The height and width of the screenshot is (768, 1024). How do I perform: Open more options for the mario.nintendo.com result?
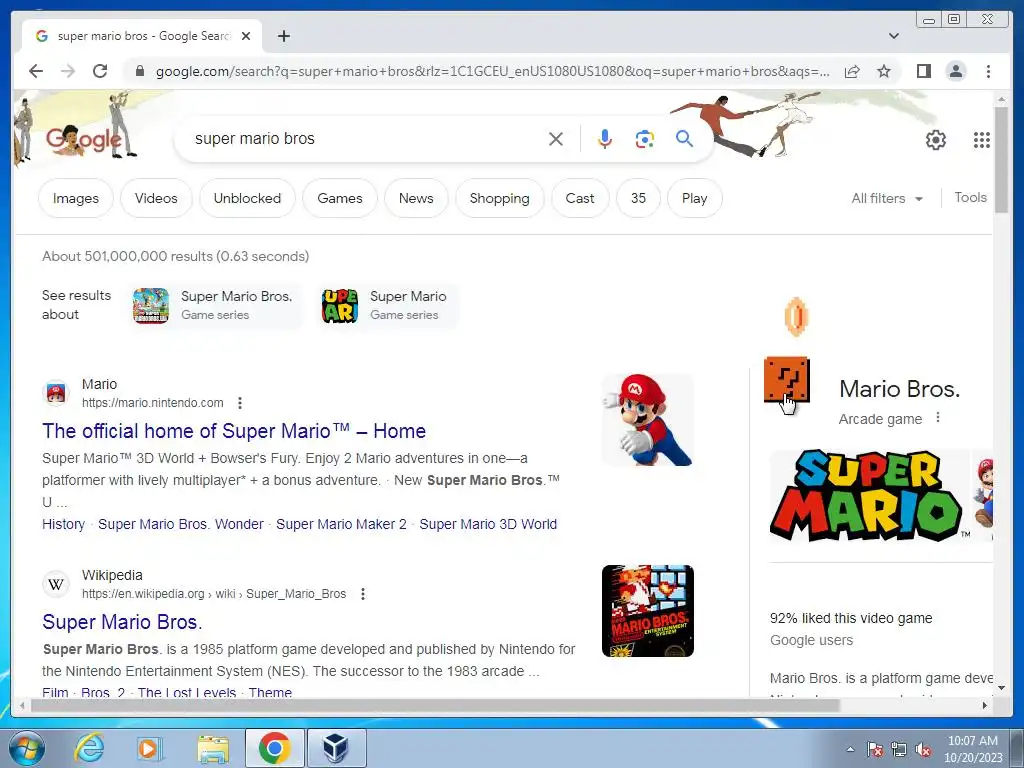click(240, 403)
